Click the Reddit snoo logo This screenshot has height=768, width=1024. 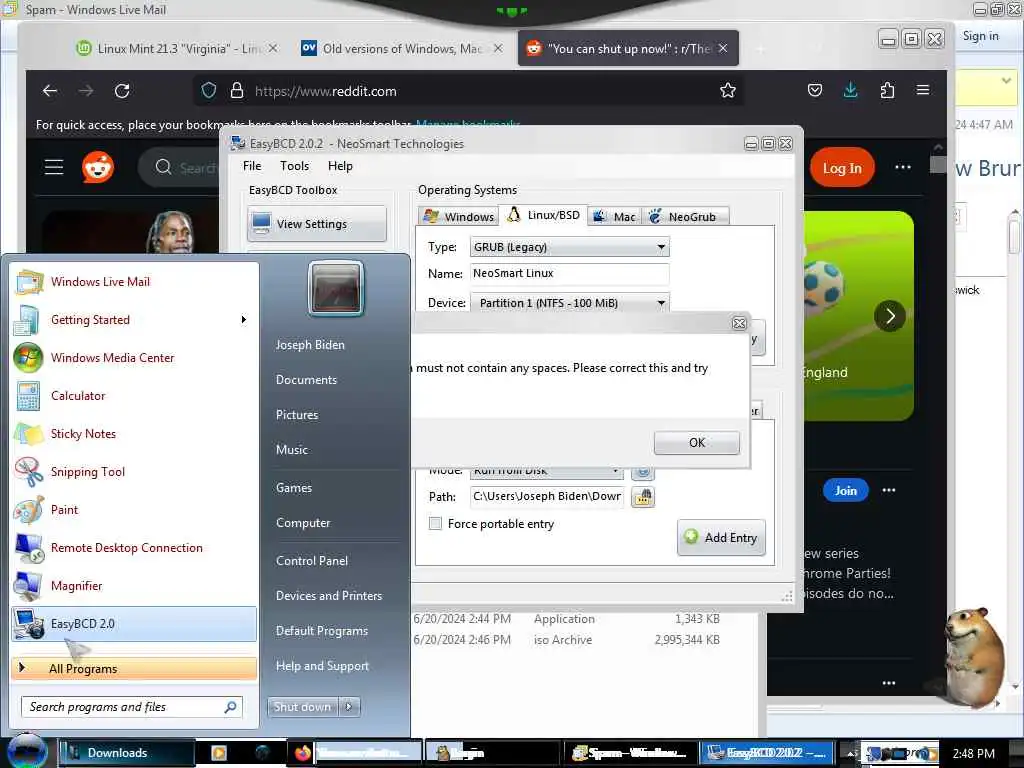(98, 167)
